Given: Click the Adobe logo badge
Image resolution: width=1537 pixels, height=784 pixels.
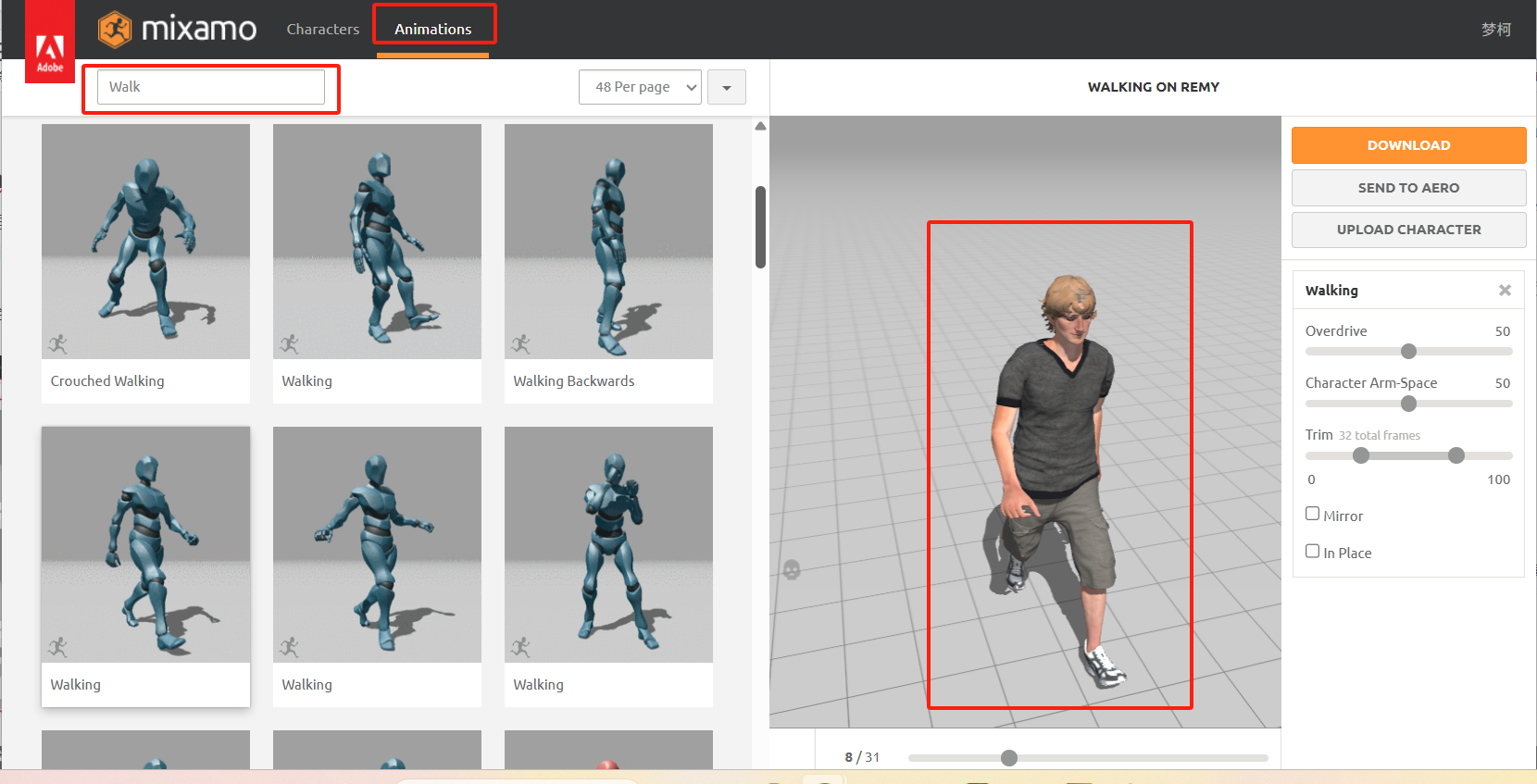Looking at the screenshot, I should click(x=50, y=42).
